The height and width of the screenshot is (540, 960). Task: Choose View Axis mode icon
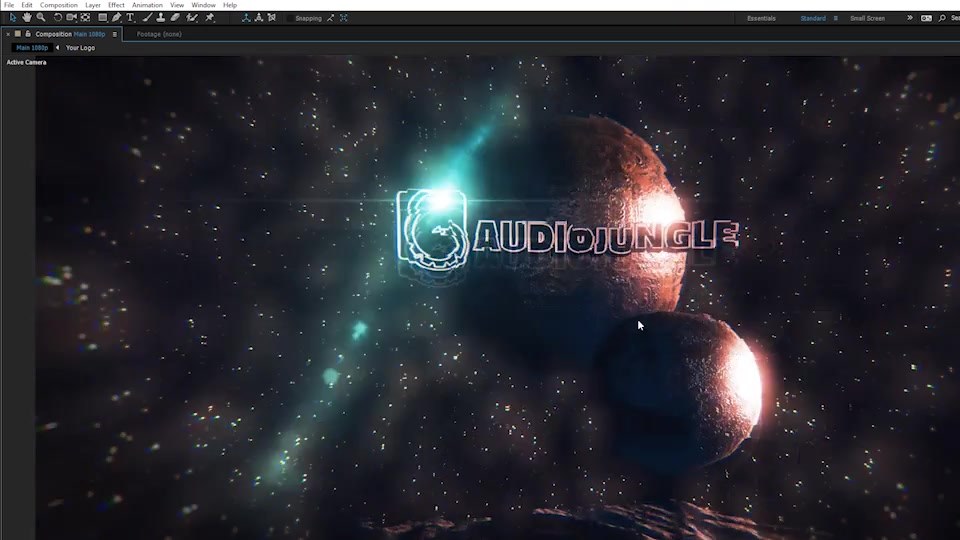[x=272, y=18]
